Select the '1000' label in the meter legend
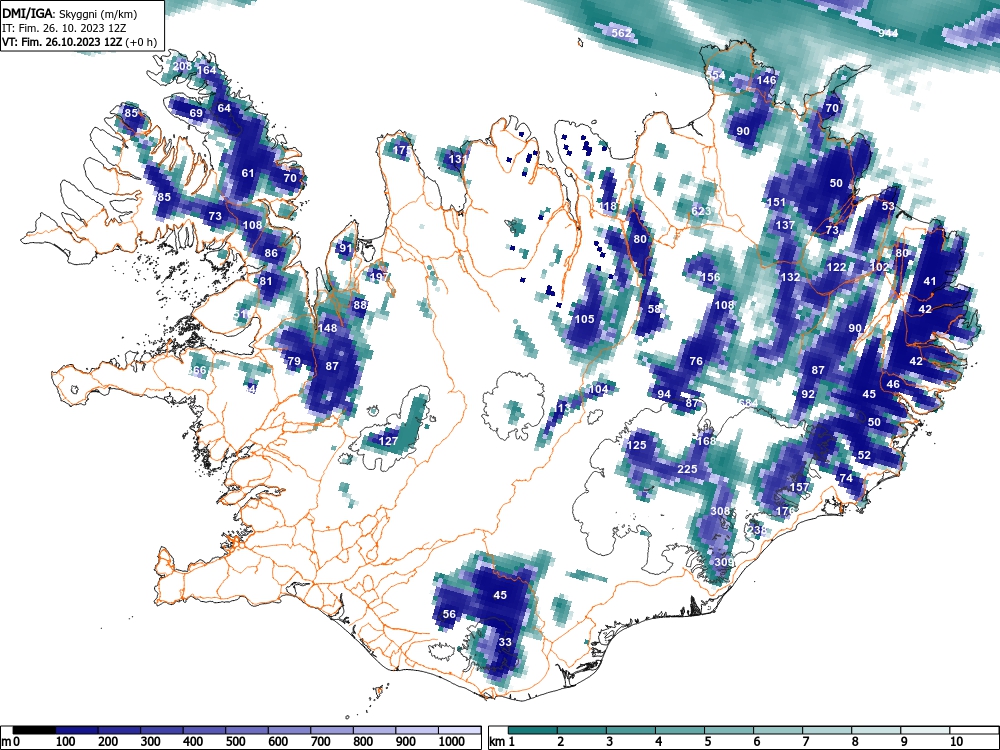 coord(452,741)
